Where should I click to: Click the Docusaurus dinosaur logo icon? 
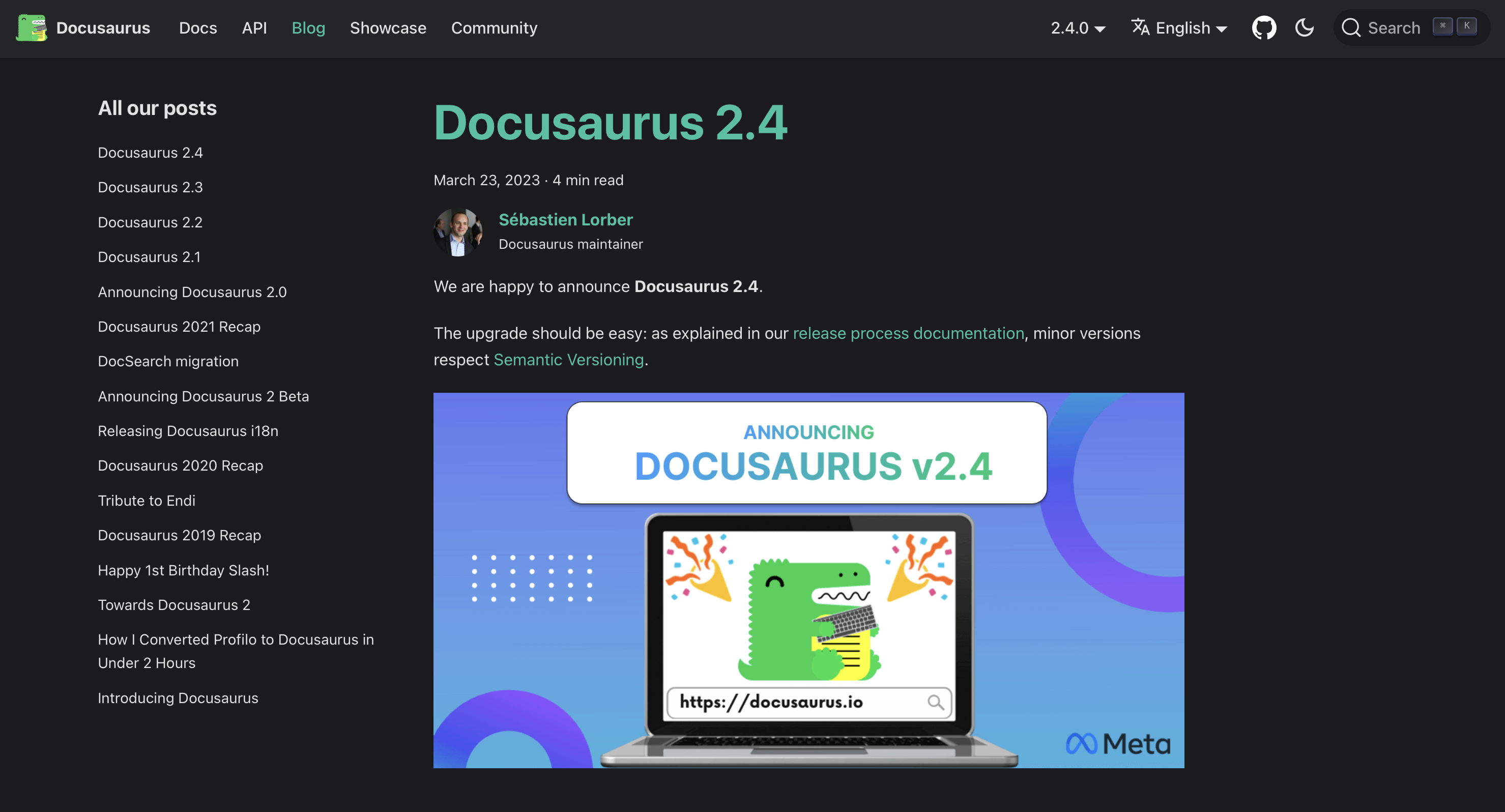[32, 28]
